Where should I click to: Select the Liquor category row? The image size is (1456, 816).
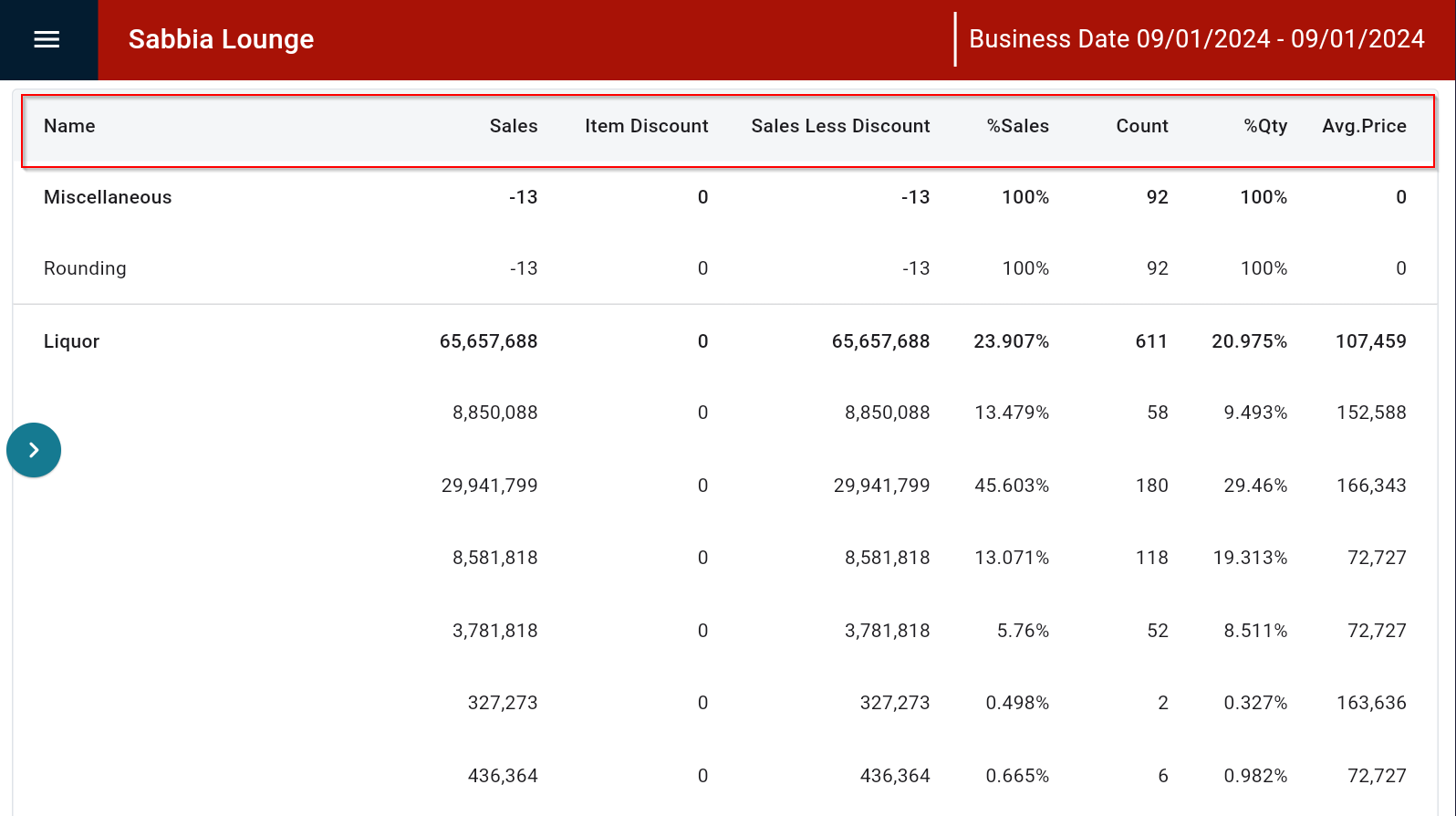click(71, 341)
